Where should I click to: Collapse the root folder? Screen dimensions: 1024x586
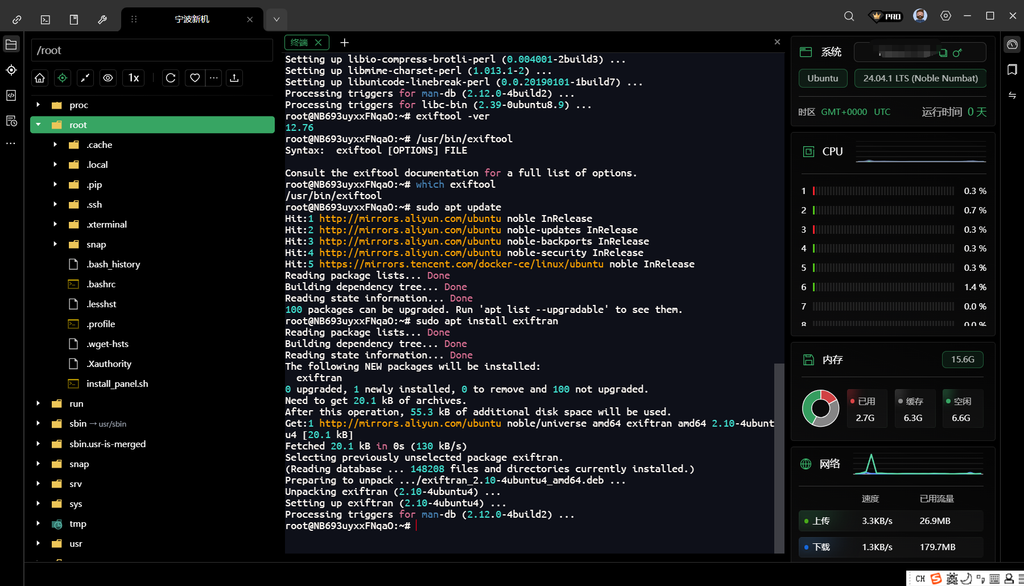(38, 125)
